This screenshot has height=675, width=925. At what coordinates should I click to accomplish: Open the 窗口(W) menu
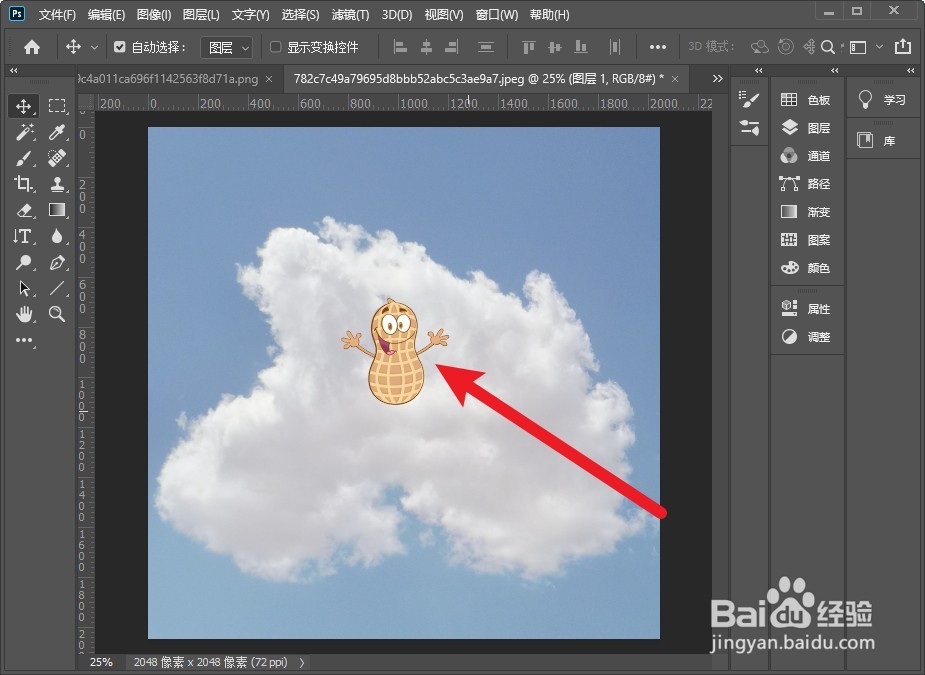[497, 14]
